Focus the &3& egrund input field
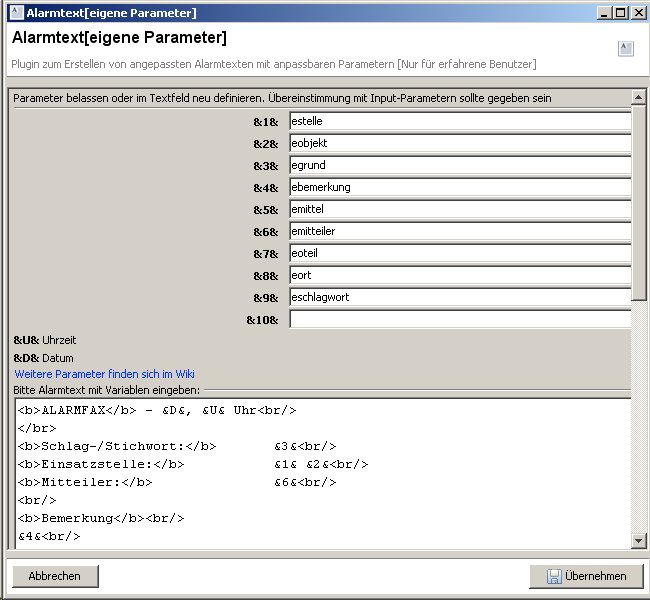Screen dimensions: 650x600 (x=459, y=165)
